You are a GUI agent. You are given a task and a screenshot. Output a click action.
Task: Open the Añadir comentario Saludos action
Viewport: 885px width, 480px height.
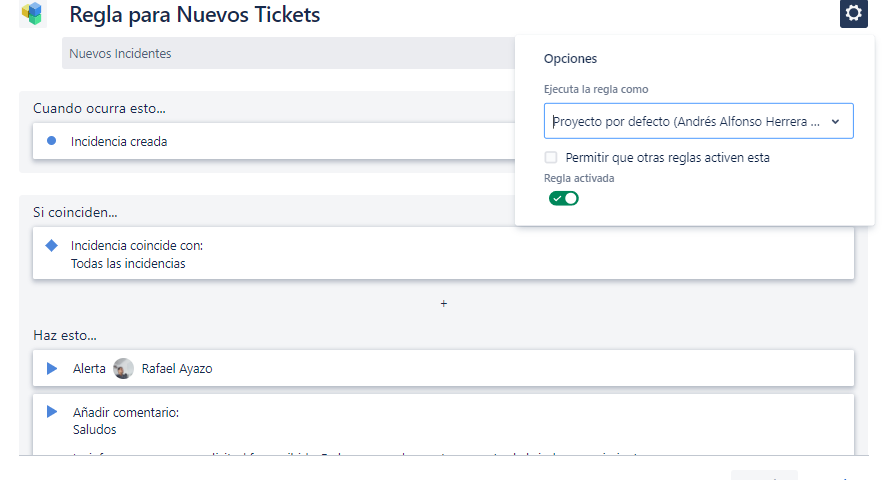click(x=443, y=425)
